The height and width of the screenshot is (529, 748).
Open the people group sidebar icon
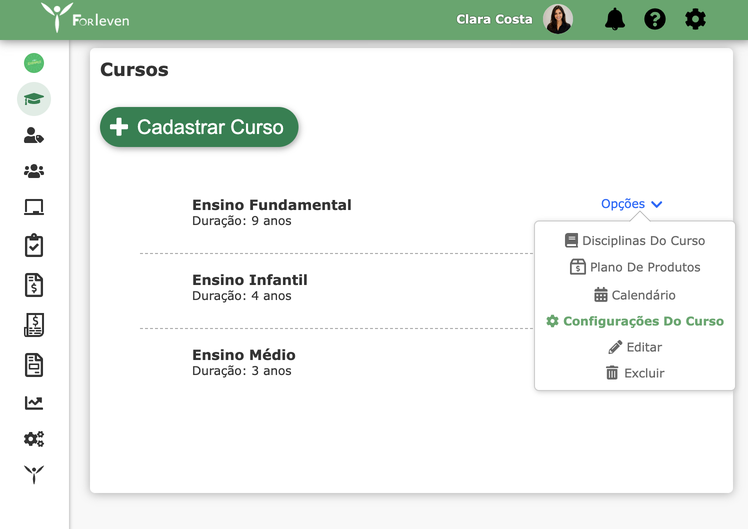(34, 171)
